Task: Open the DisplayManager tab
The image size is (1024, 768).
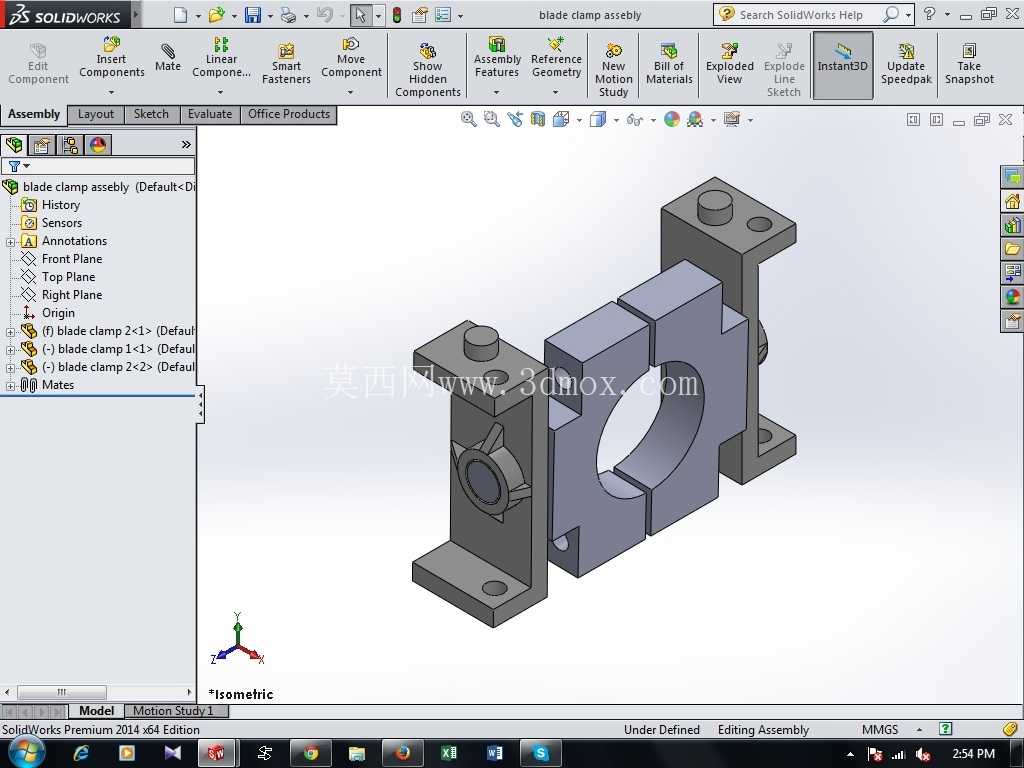Action: pos(99,144)
